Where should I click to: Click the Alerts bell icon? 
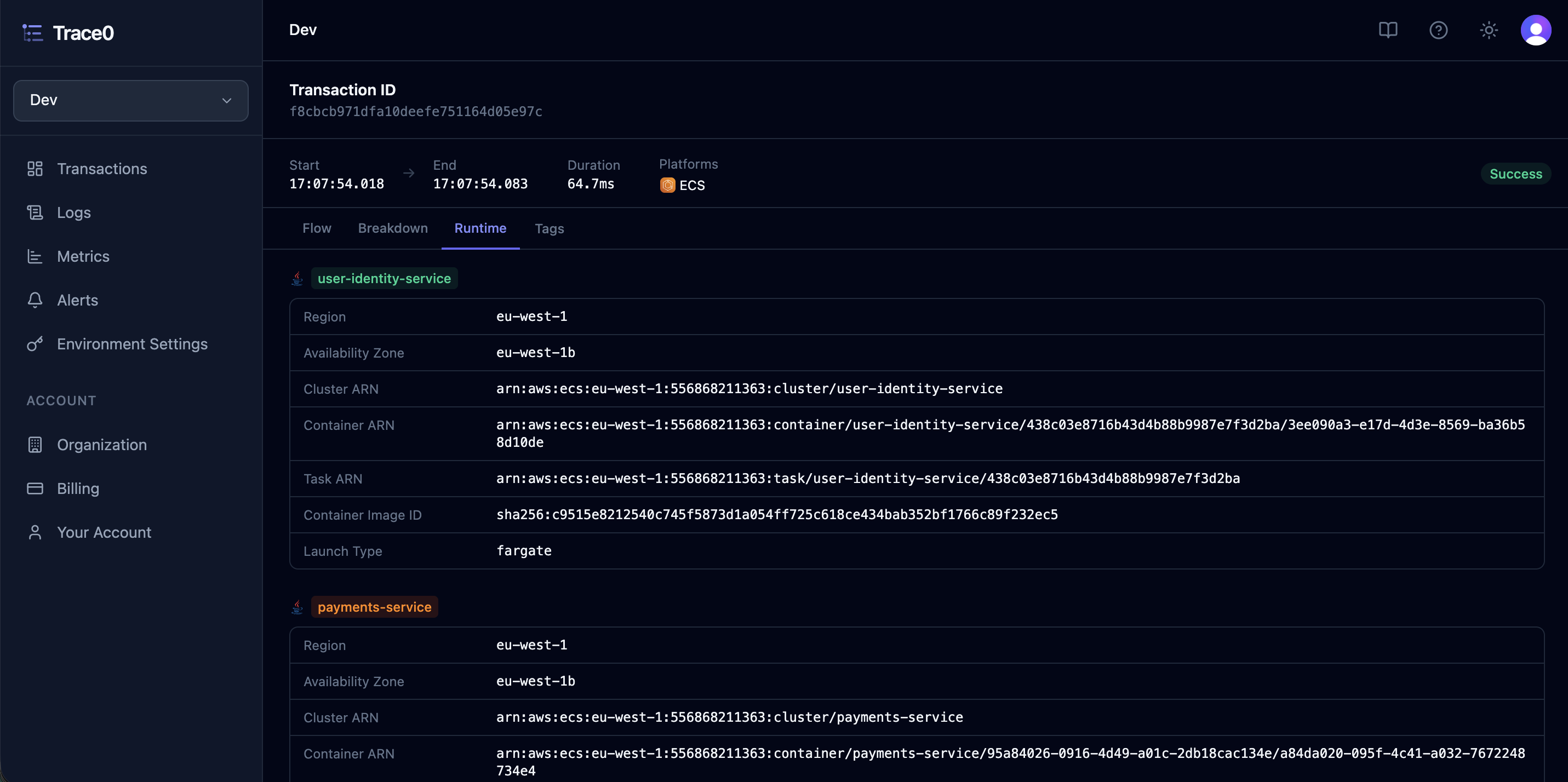tap(35, 300)
